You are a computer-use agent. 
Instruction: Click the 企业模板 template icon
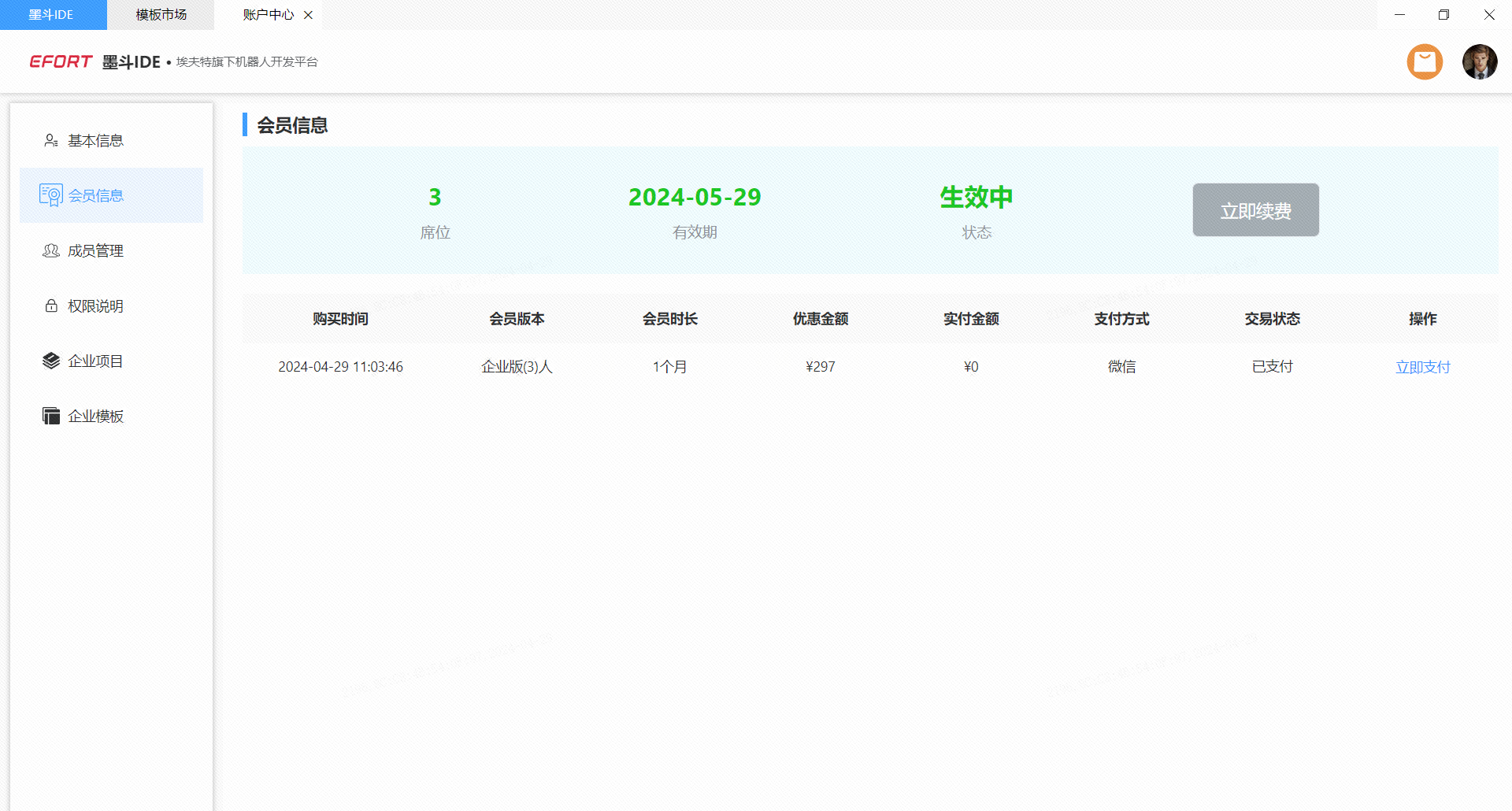tap(51, 416)
